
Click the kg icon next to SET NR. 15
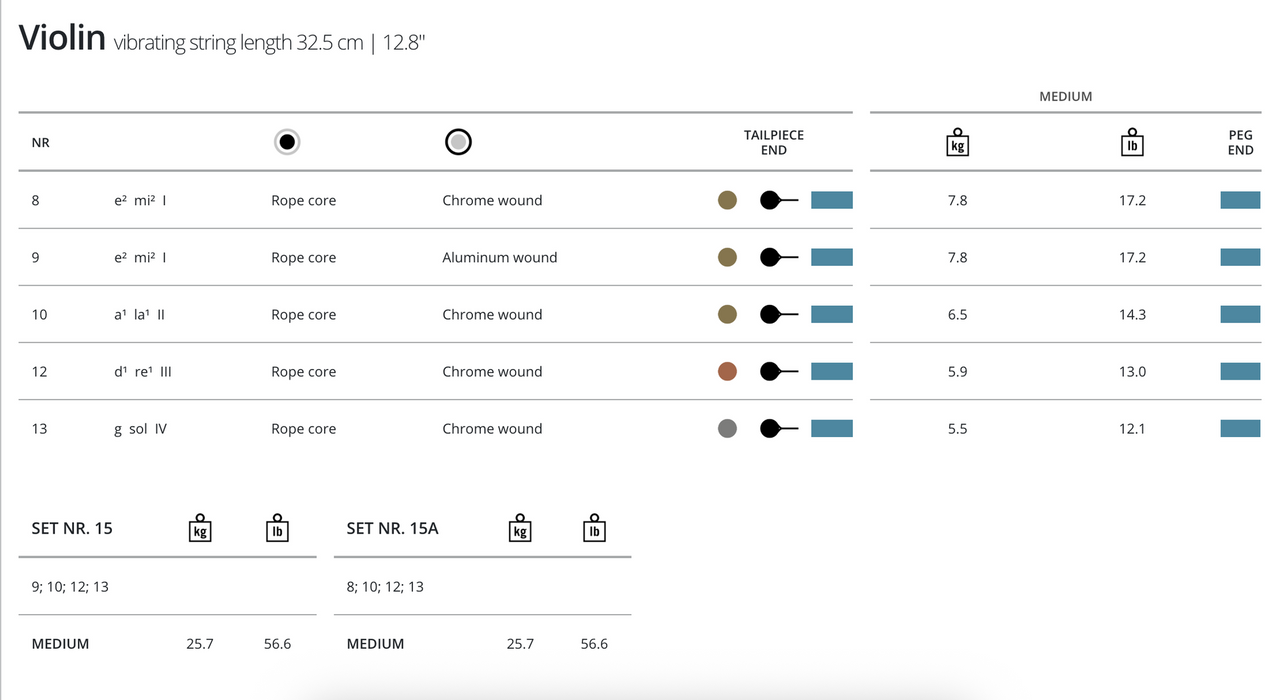point(200,528)
